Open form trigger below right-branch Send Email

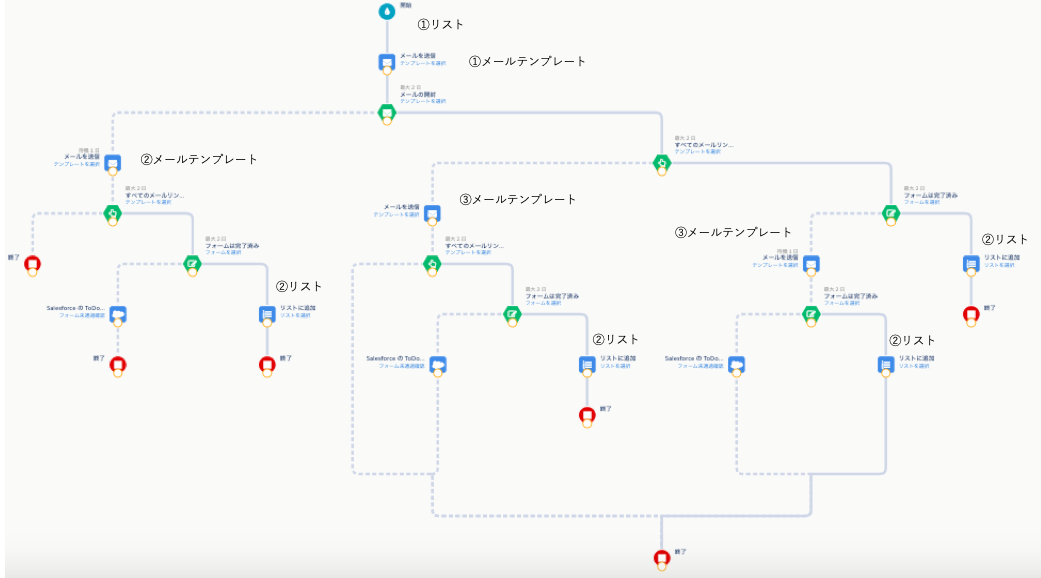tap(811, 315)
